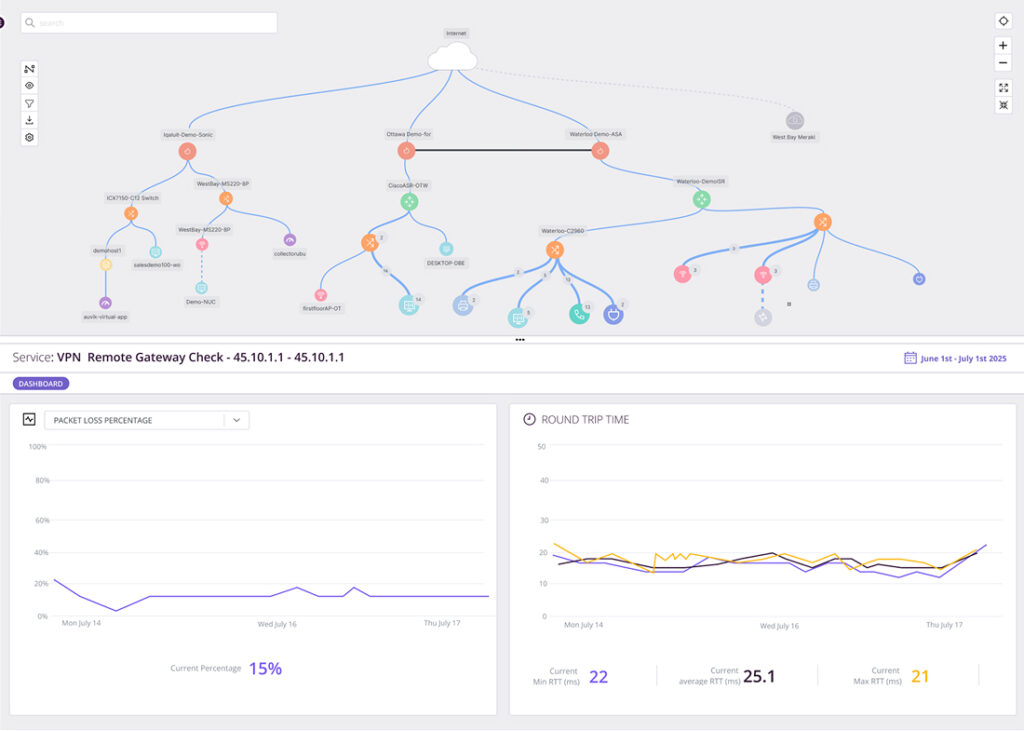Click the 'Thu July 17' label on round trip chart

click(x=944, y=625)
